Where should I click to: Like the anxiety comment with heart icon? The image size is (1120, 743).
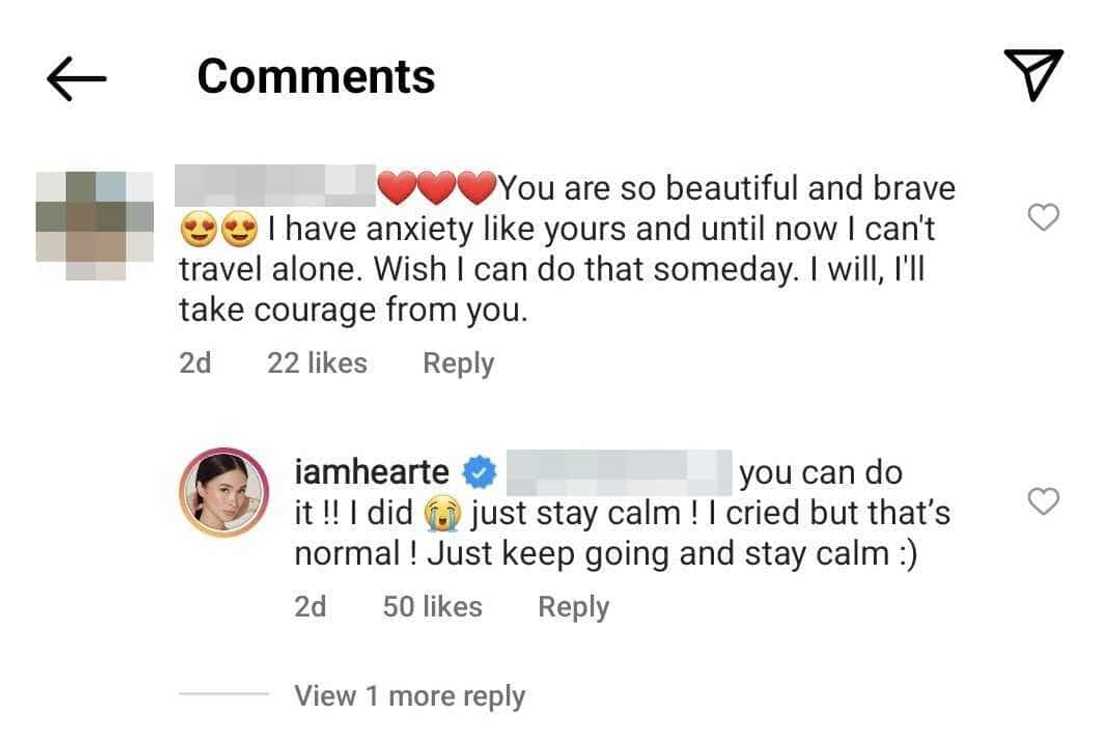click(x=1044, y=217)
